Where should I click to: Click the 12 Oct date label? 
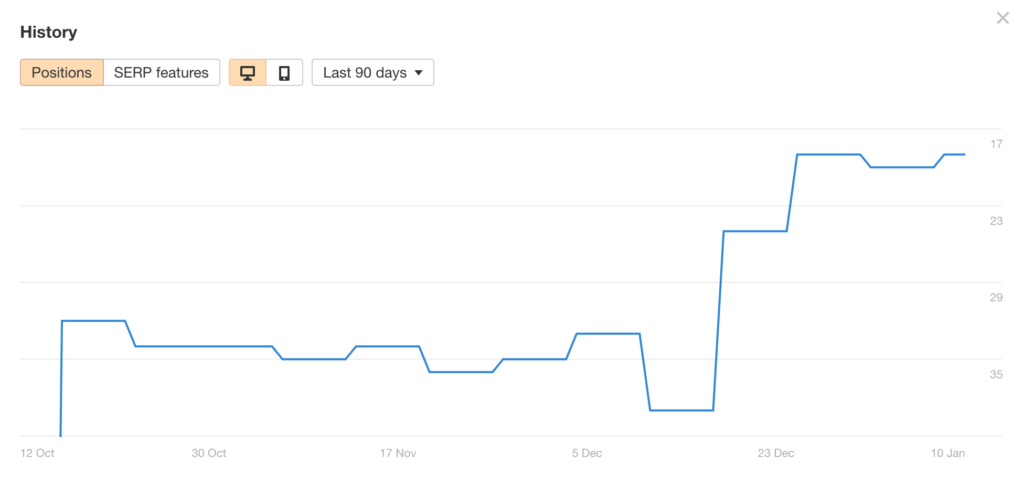click(x=37, y=453)
